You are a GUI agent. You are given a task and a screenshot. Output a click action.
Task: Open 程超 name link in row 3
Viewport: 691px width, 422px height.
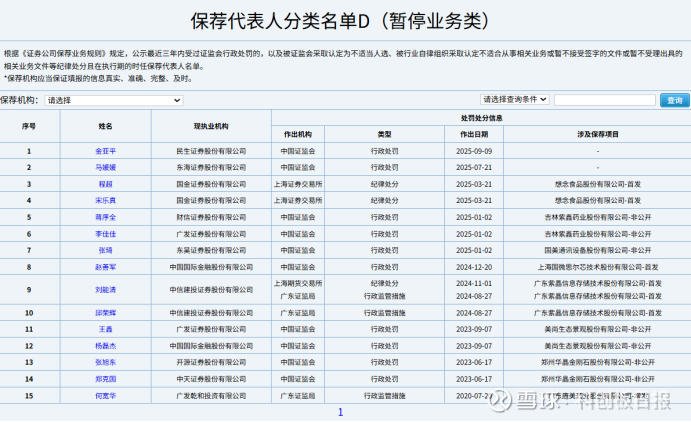point(105,184)
